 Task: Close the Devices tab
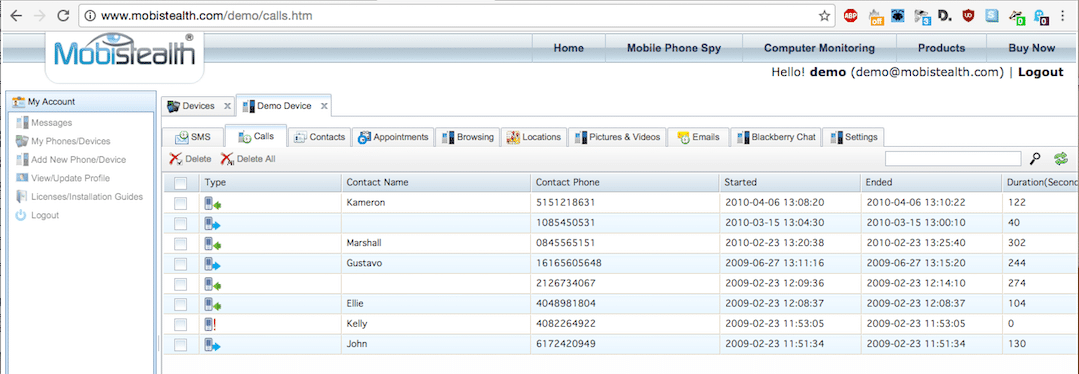pyautogui.click(x=227, y=106)
